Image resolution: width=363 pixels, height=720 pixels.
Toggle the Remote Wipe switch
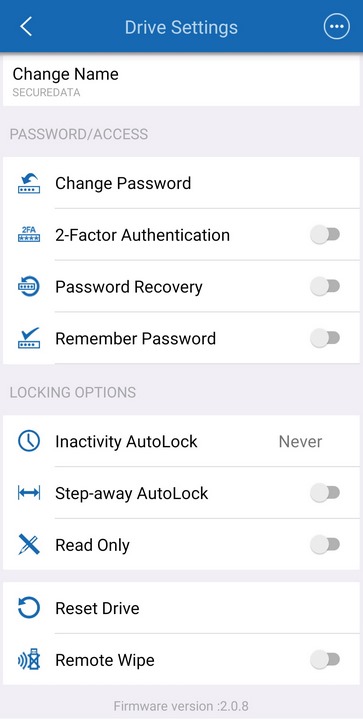(325, 660)
